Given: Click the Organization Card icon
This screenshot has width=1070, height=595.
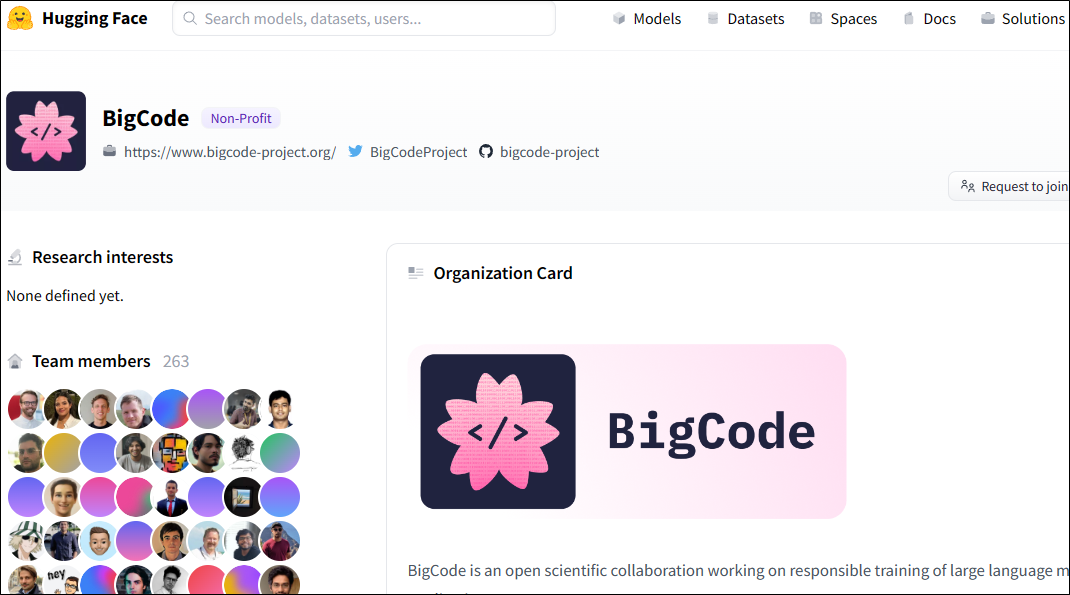Looking at the screenshot, I should (416, 273).
